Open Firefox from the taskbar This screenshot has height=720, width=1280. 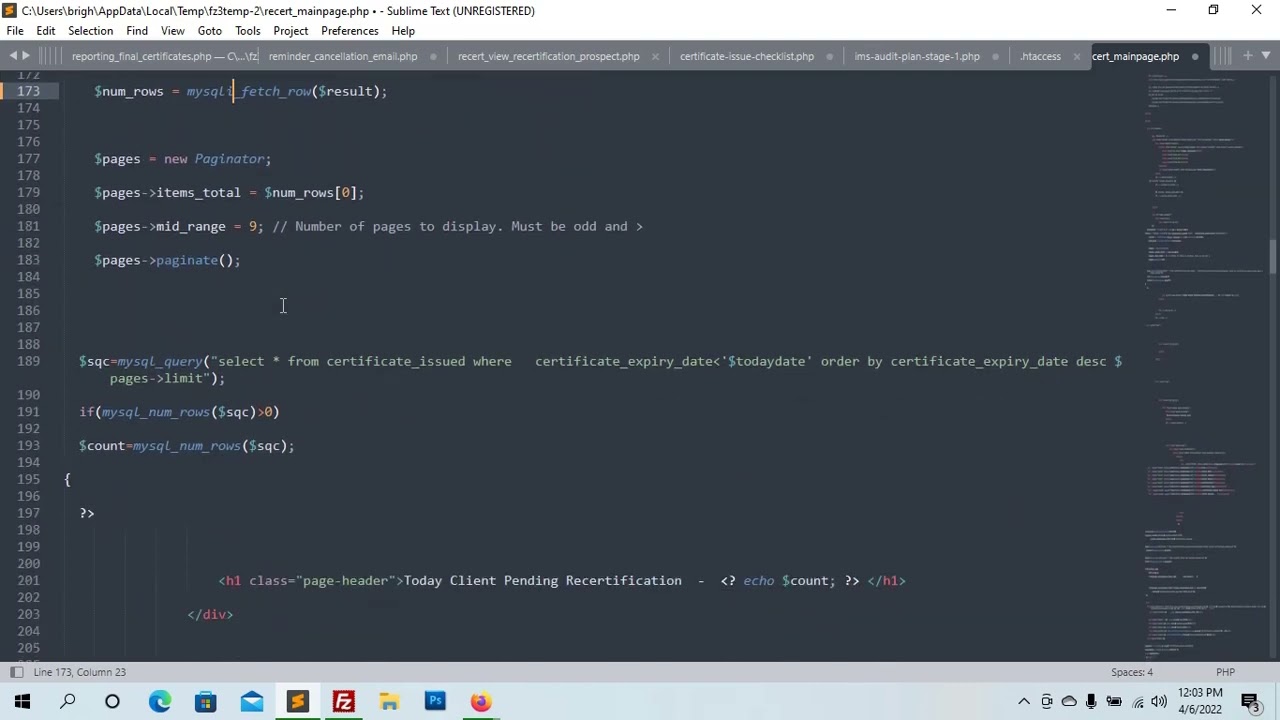click(x=481, y=701)
